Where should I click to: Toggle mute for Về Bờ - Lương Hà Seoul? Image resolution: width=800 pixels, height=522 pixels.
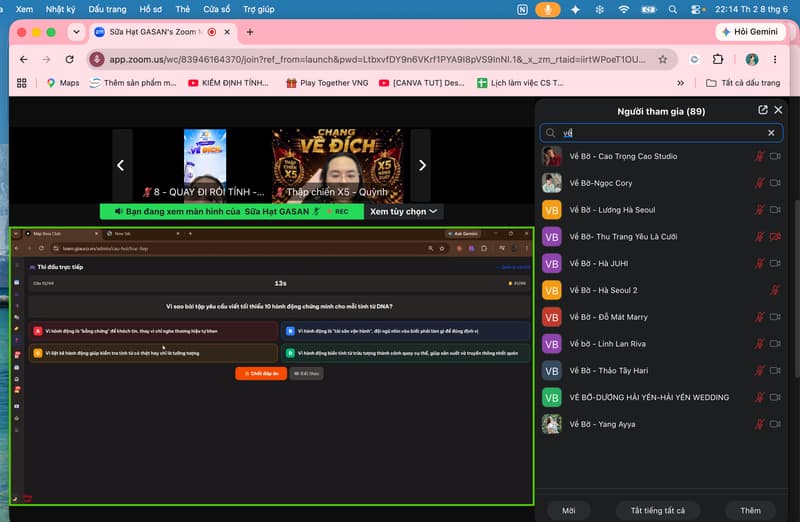(759, 210)
